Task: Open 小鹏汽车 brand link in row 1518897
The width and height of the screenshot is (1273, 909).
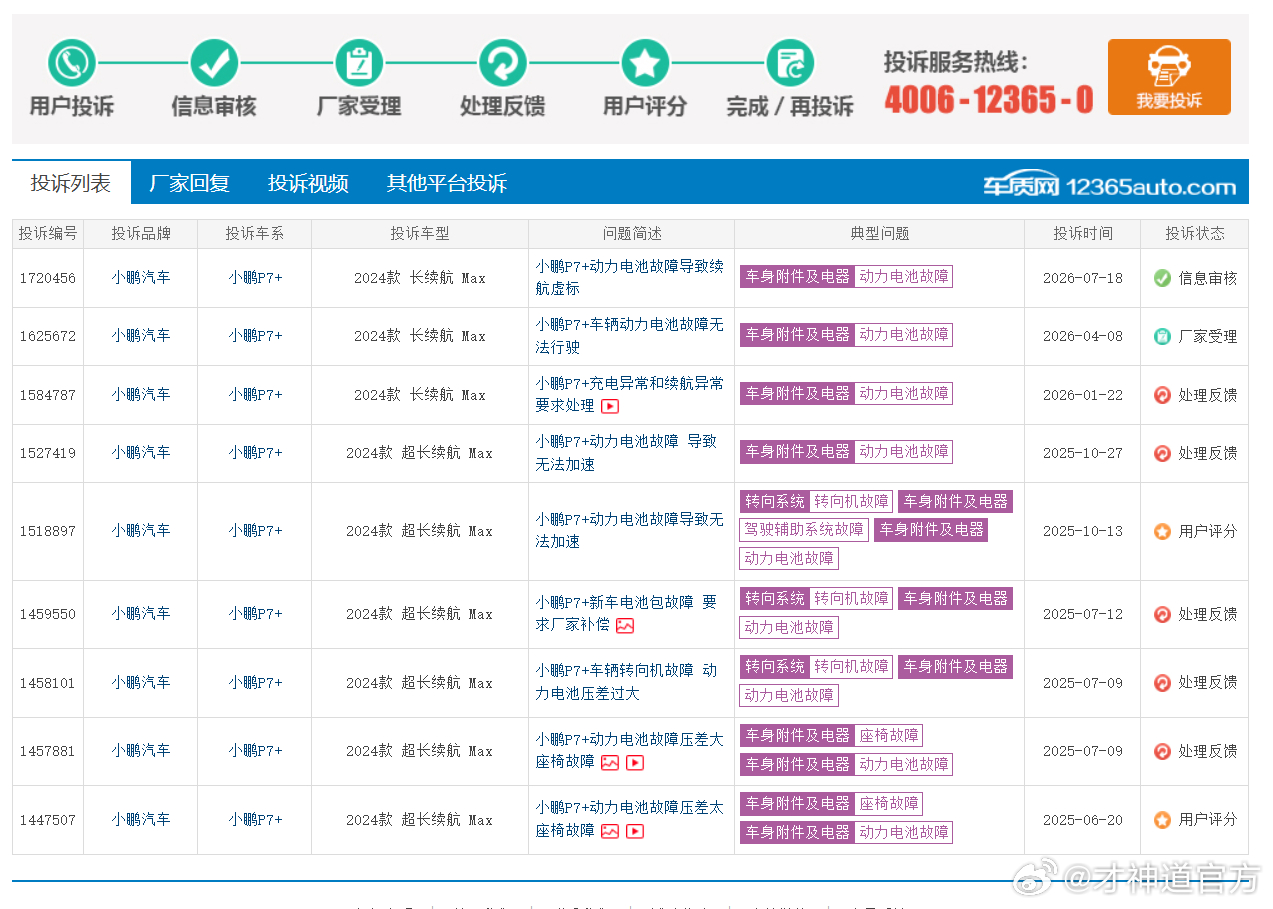Action: tap(141, 531)
